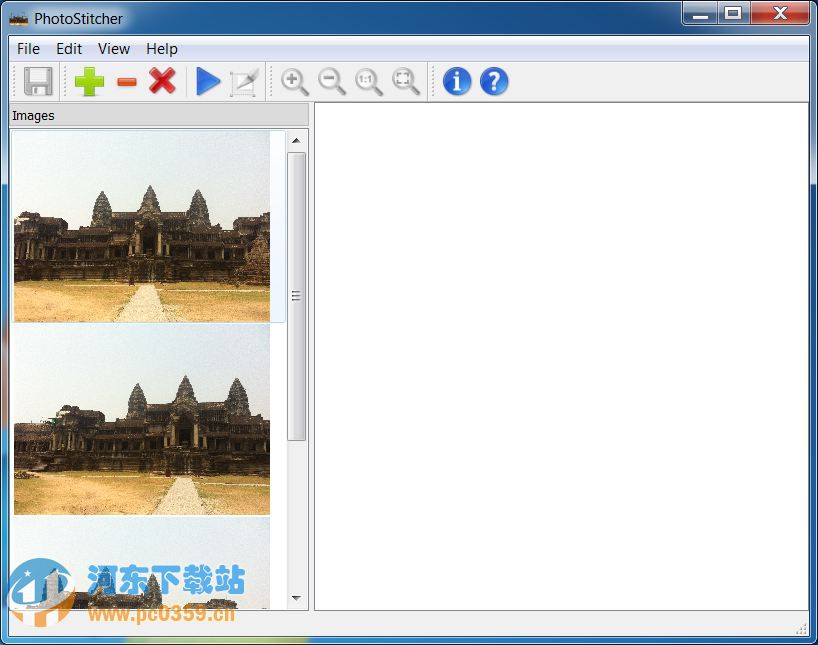Click the down arrow on the Images scrollbar
Image resolution: width=818 pixels, height=645 pixels.
coord(296,597)
